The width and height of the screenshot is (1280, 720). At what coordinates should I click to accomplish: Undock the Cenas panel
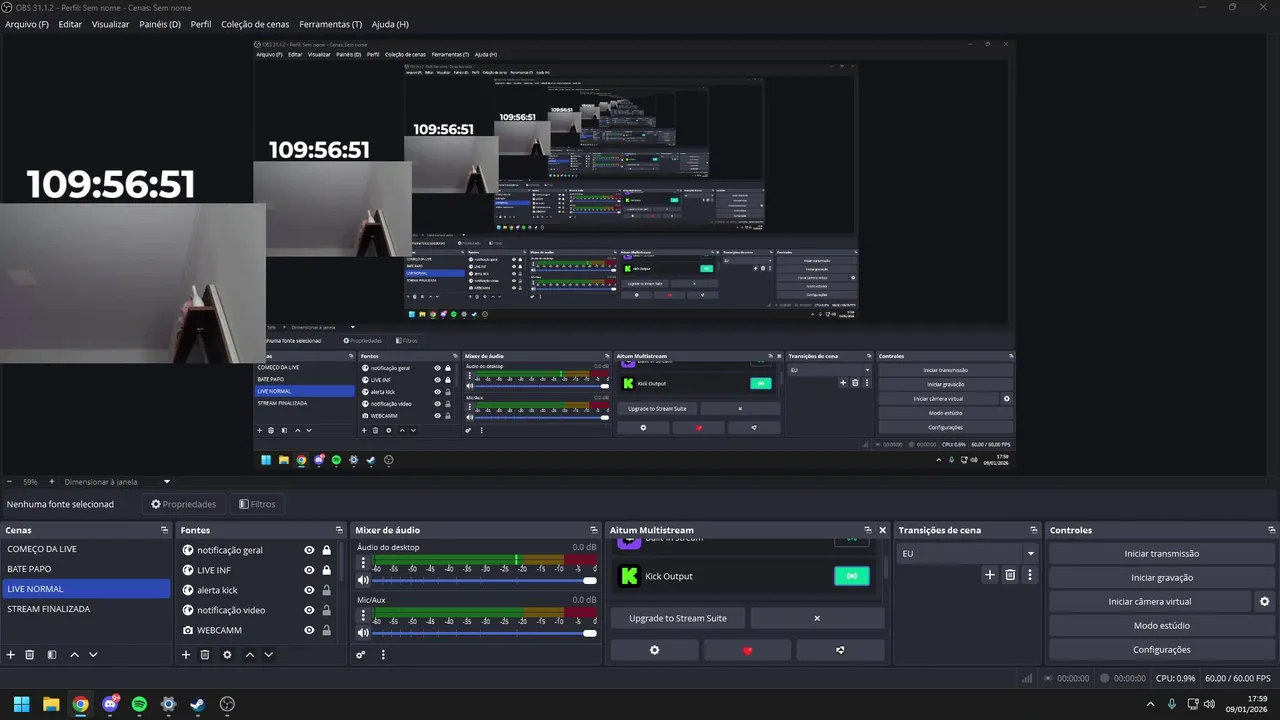[x=164, y=530]
